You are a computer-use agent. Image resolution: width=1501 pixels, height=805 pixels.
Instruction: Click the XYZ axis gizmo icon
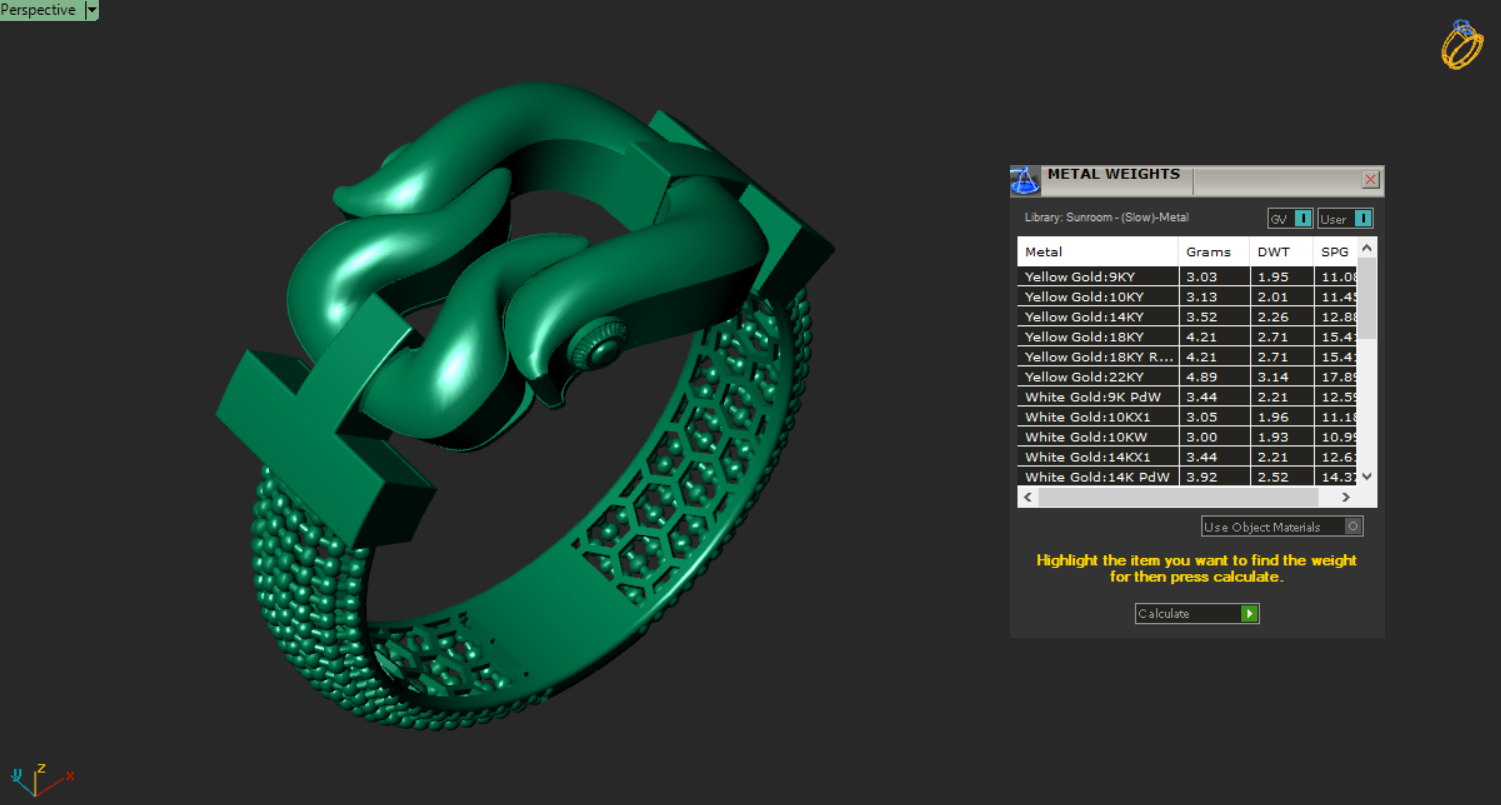coord(38,778)
